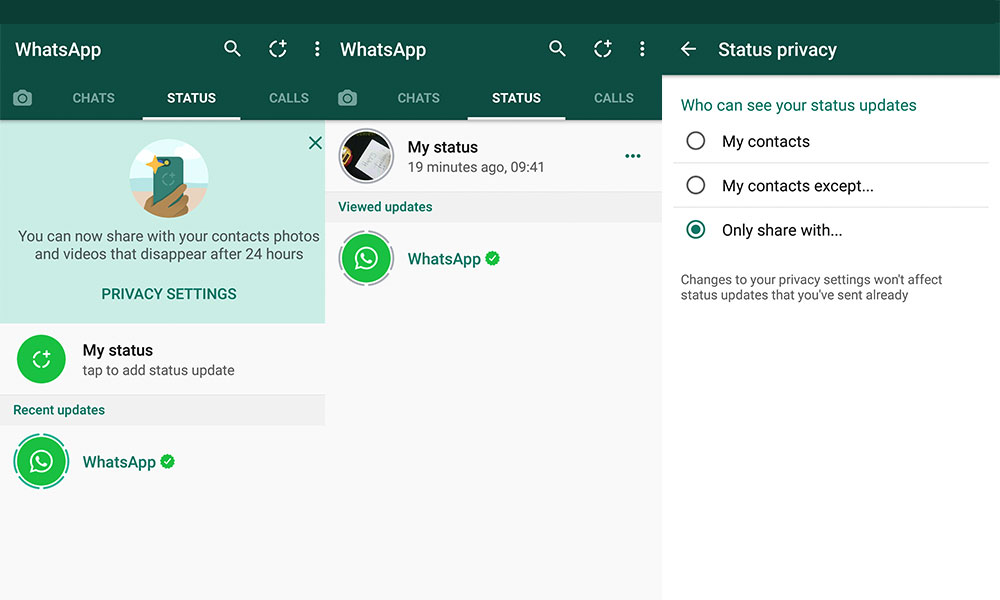Open camera tab in the first screen
The image size is (1000, 600).
point(22,98)
